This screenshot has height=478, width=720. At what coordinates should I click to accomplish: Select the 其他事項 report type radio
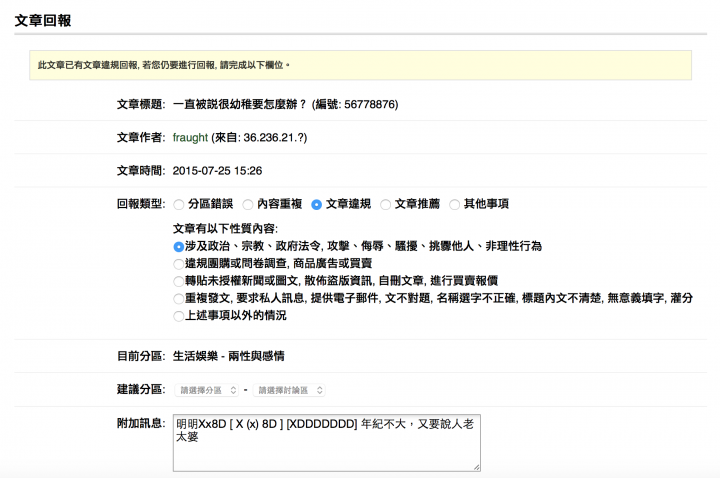click(454, 204)
